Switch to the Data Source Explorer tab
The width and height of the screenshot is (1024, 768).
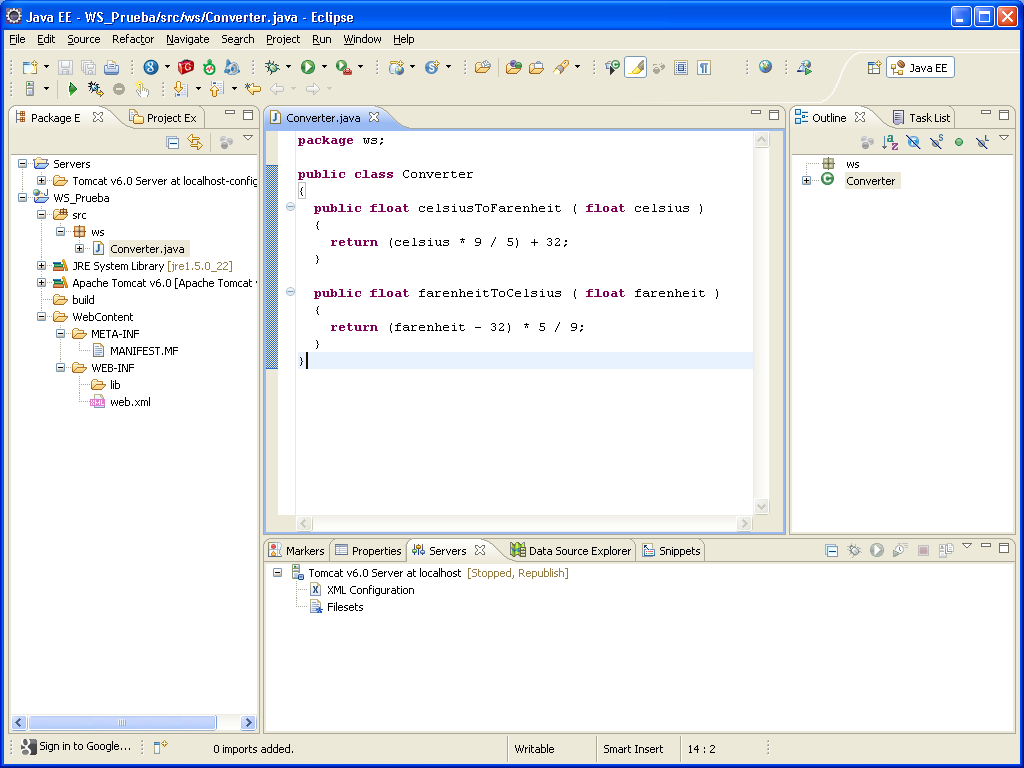pyautogui.click(x=571, y=551)
